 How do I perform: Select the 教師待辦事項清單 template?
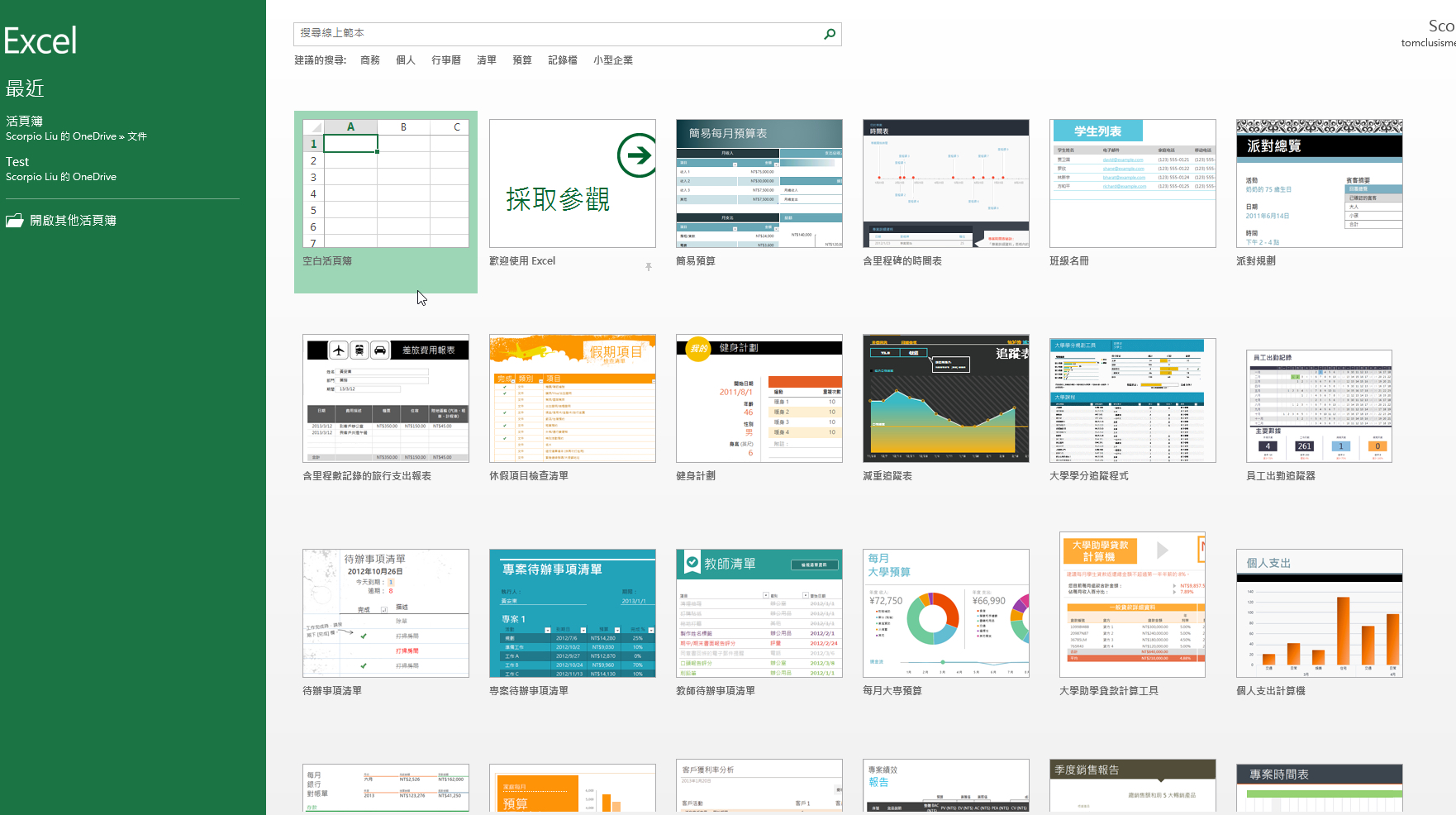pos(759,613)
